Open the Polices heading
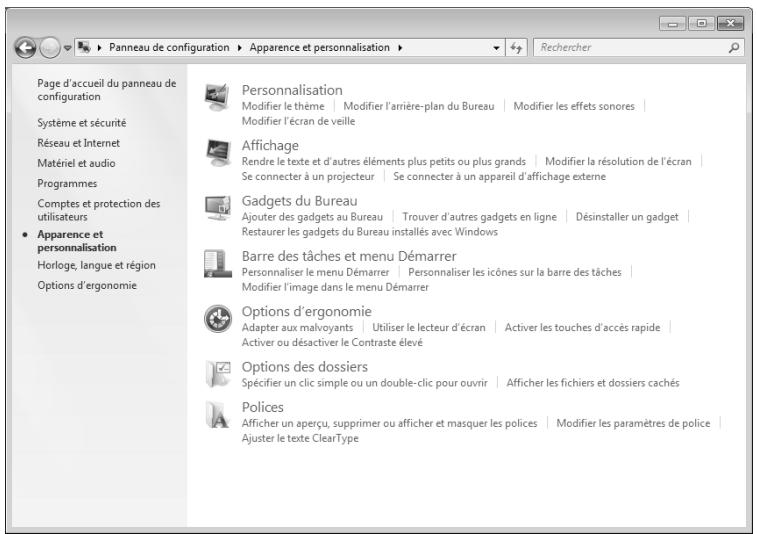The width and height of the screenshot is (757, 534). (263, 408)
